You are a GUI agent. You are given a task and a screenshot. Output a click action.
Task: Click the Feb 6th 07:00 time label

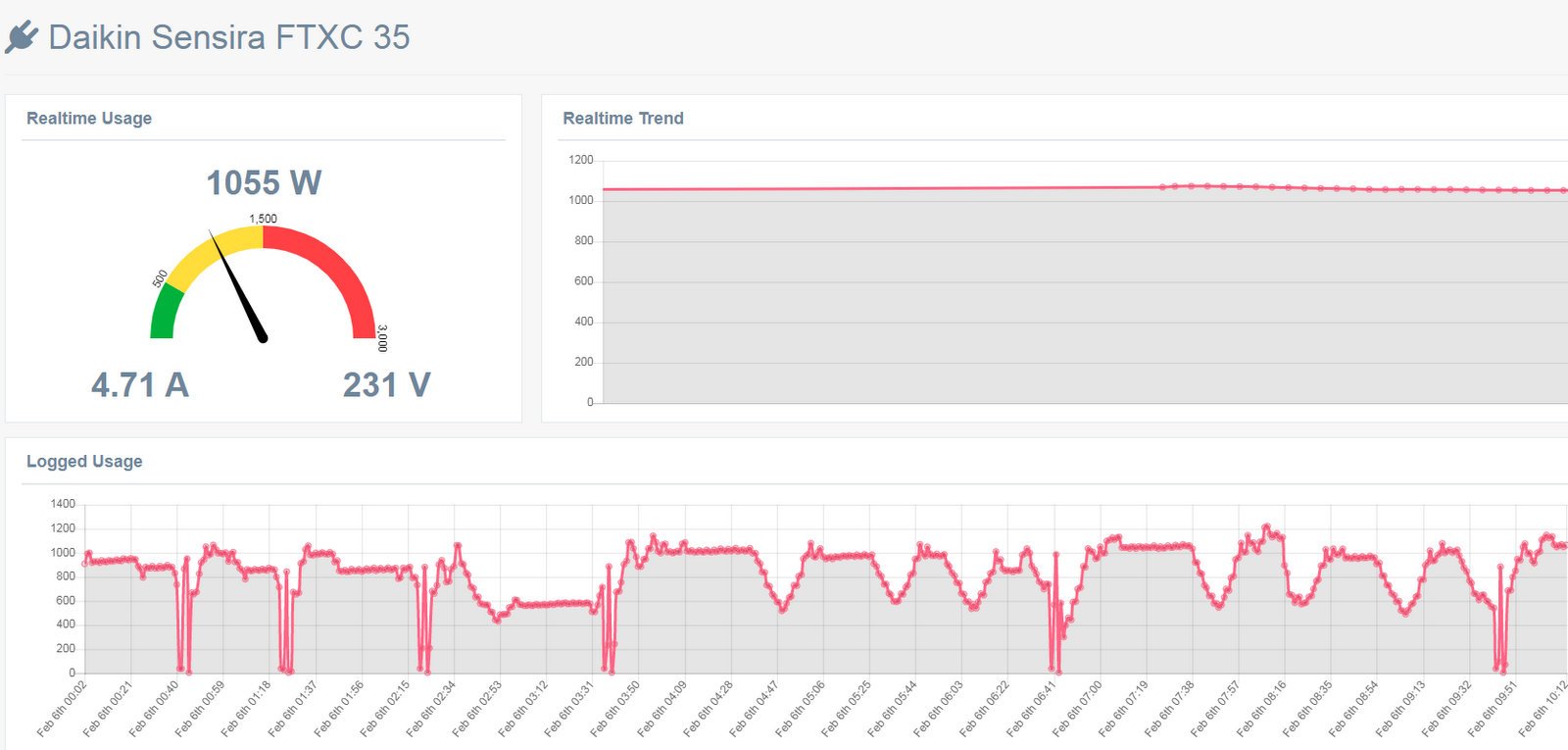[1078, 709]
